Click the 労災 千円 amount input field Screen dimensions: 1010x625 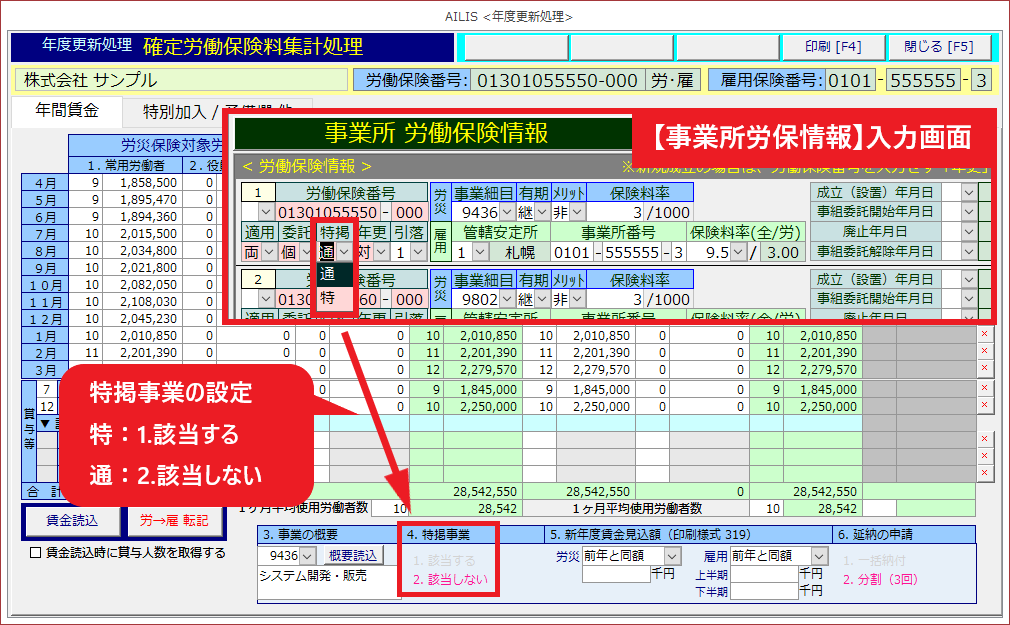[x=615, y=575]
